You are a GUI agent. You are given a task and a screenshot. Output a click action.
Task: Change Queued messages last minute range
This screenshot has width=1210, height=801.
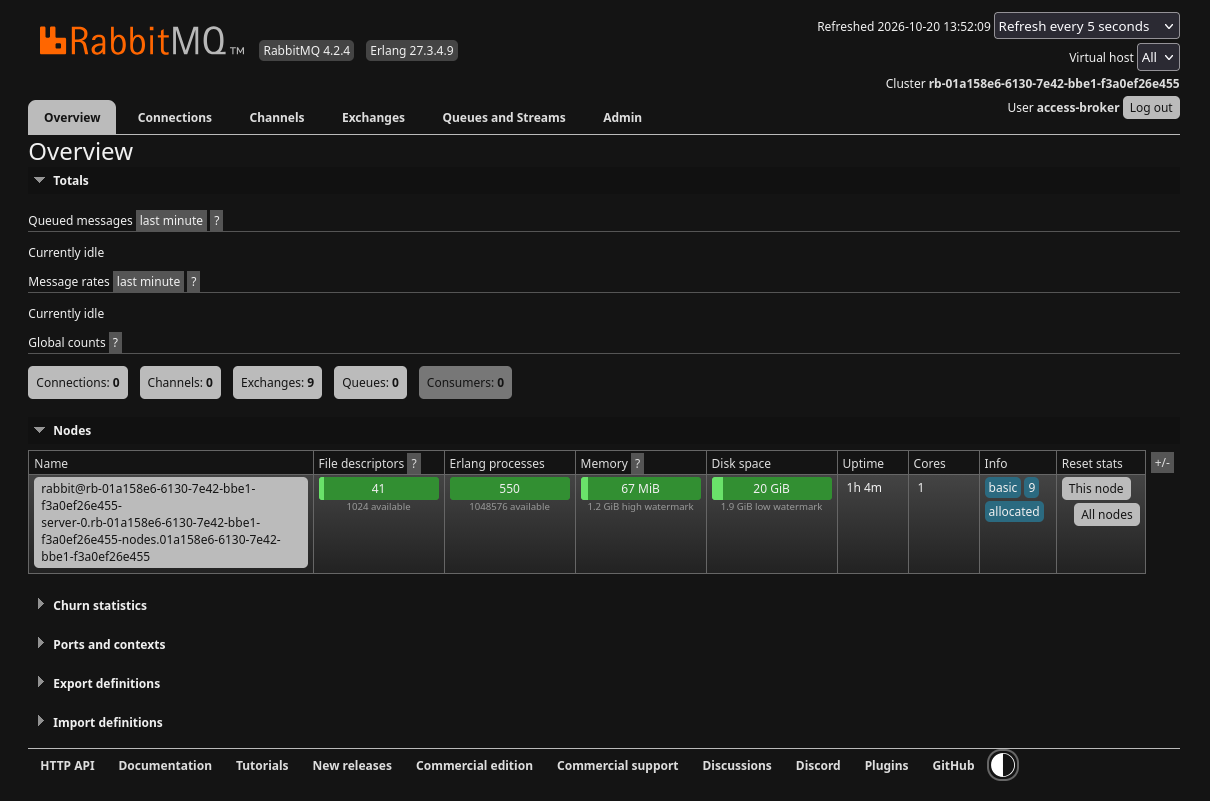click(x=172, y=221)
